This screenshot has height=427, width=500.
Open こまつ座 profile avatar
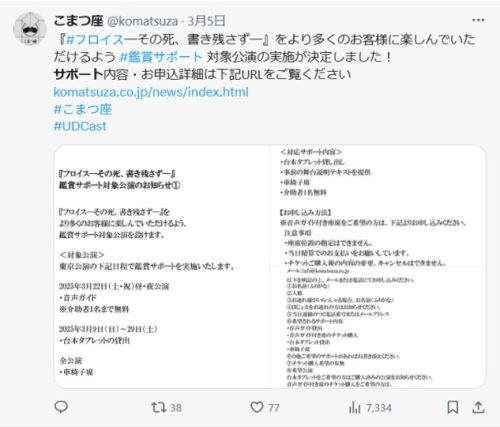pyautogui.click(x=30, y=29)
